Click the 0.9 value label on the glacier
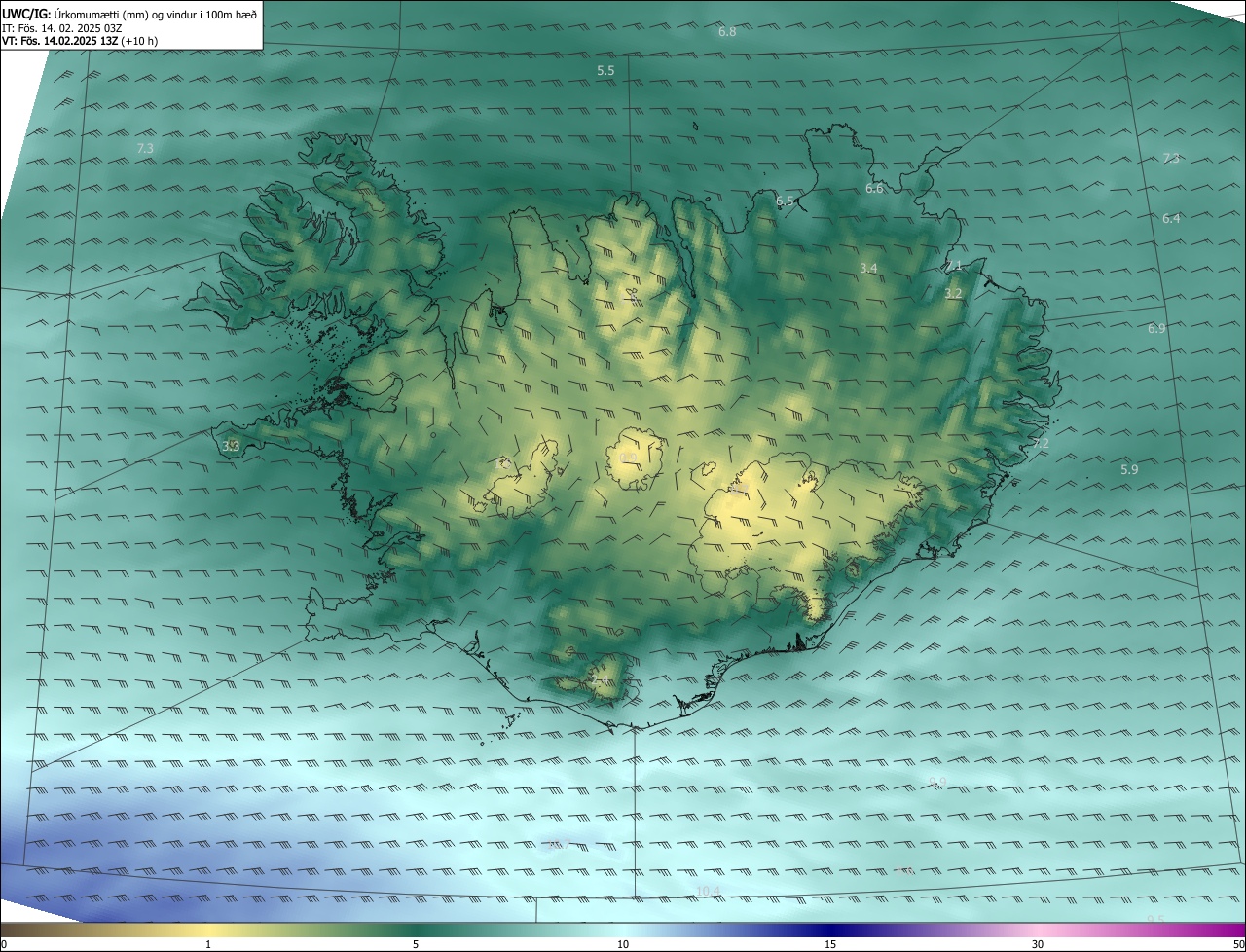Screen dimensions: 1246x952 [x=628, y=458]
